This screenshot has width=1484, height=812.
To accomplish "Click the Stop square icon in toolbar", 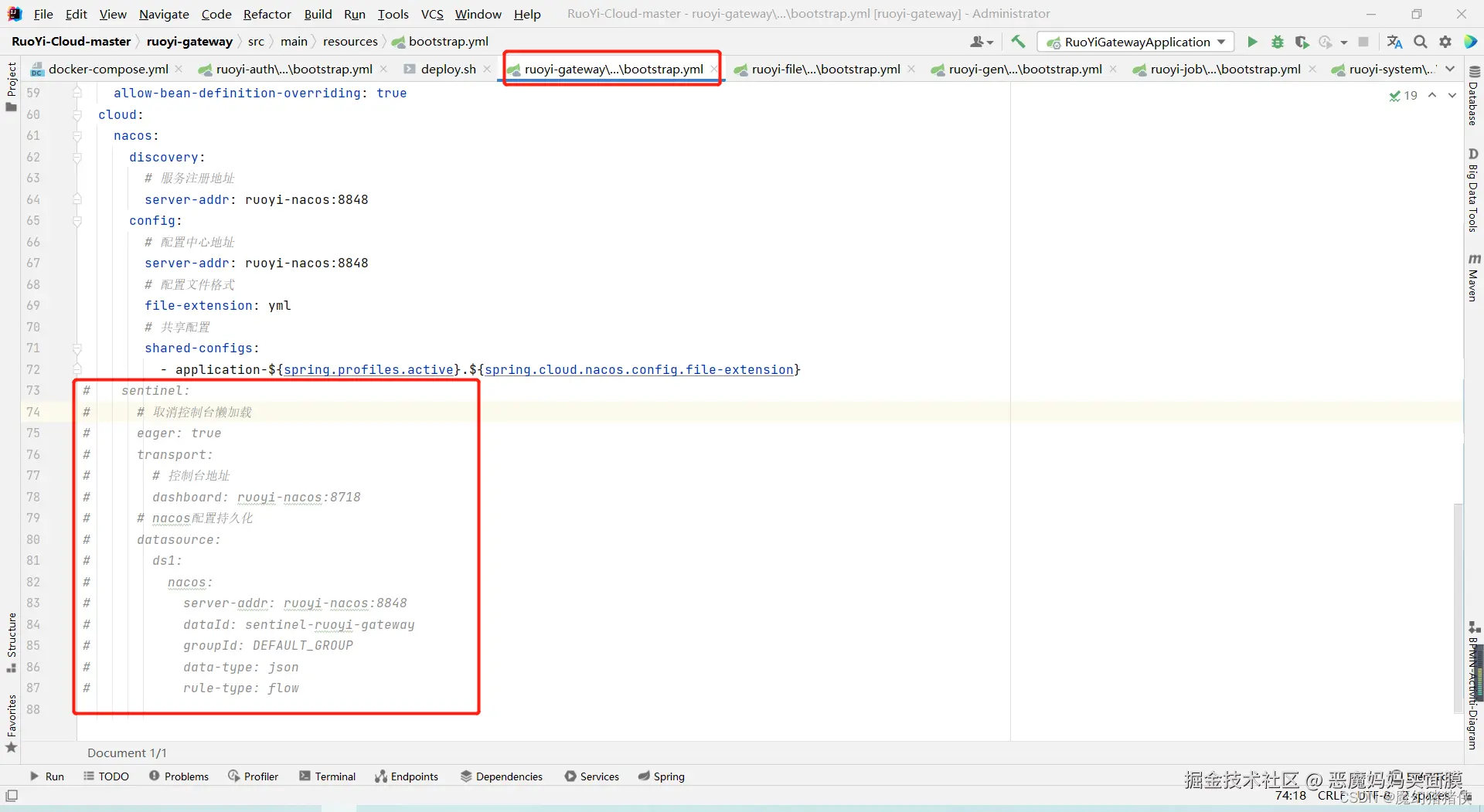I will point(1363,42).
